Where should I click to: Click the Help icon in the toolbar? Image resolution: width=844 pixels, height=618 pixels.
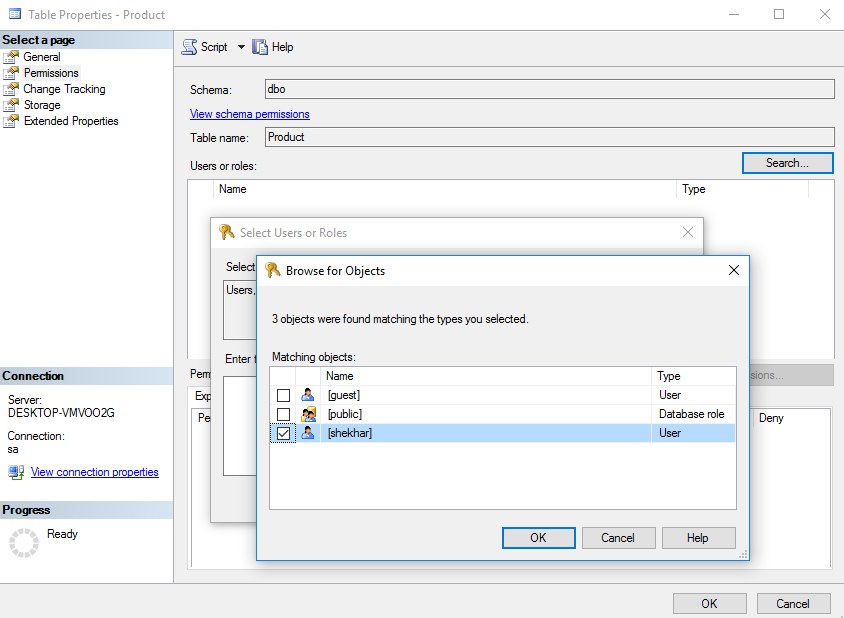tap(261, 46)
